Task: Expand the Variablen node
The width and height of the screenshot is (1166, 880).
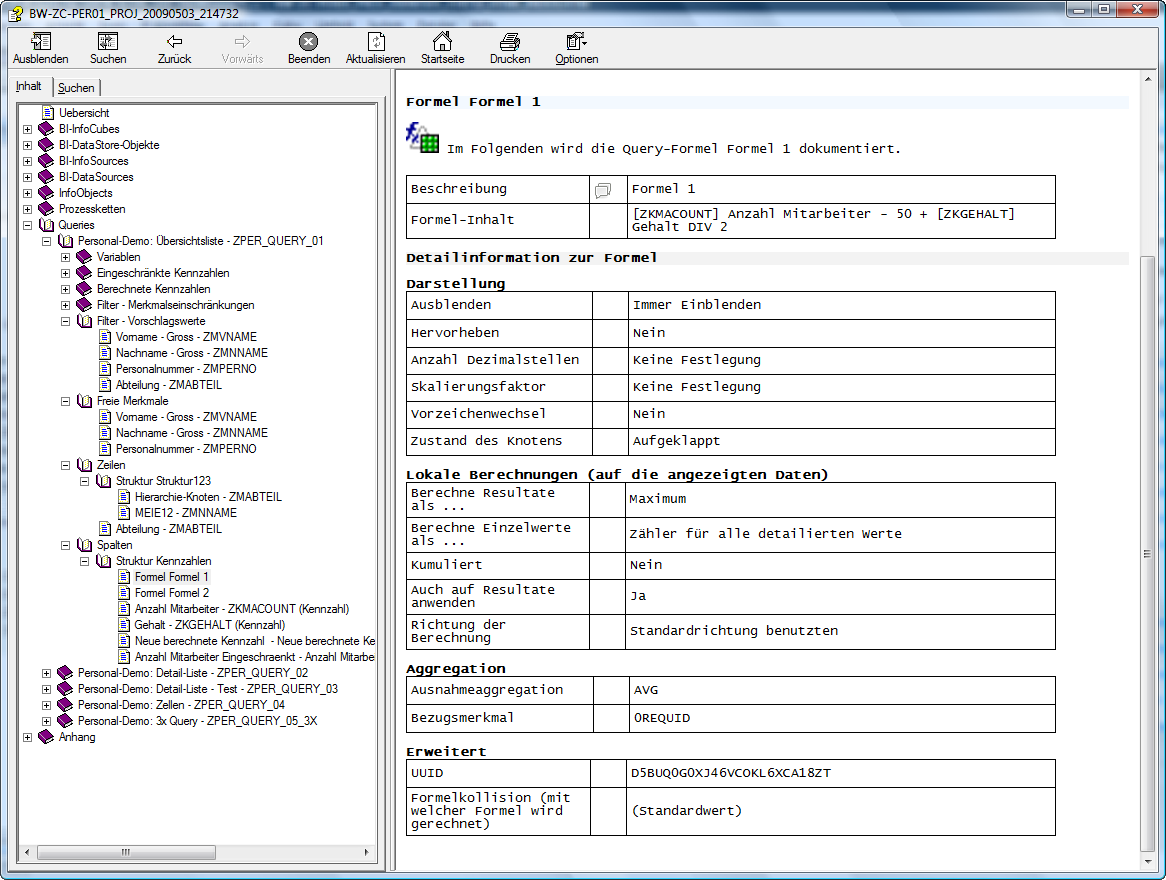Action: pyautogui.click(x=66, y=257)
